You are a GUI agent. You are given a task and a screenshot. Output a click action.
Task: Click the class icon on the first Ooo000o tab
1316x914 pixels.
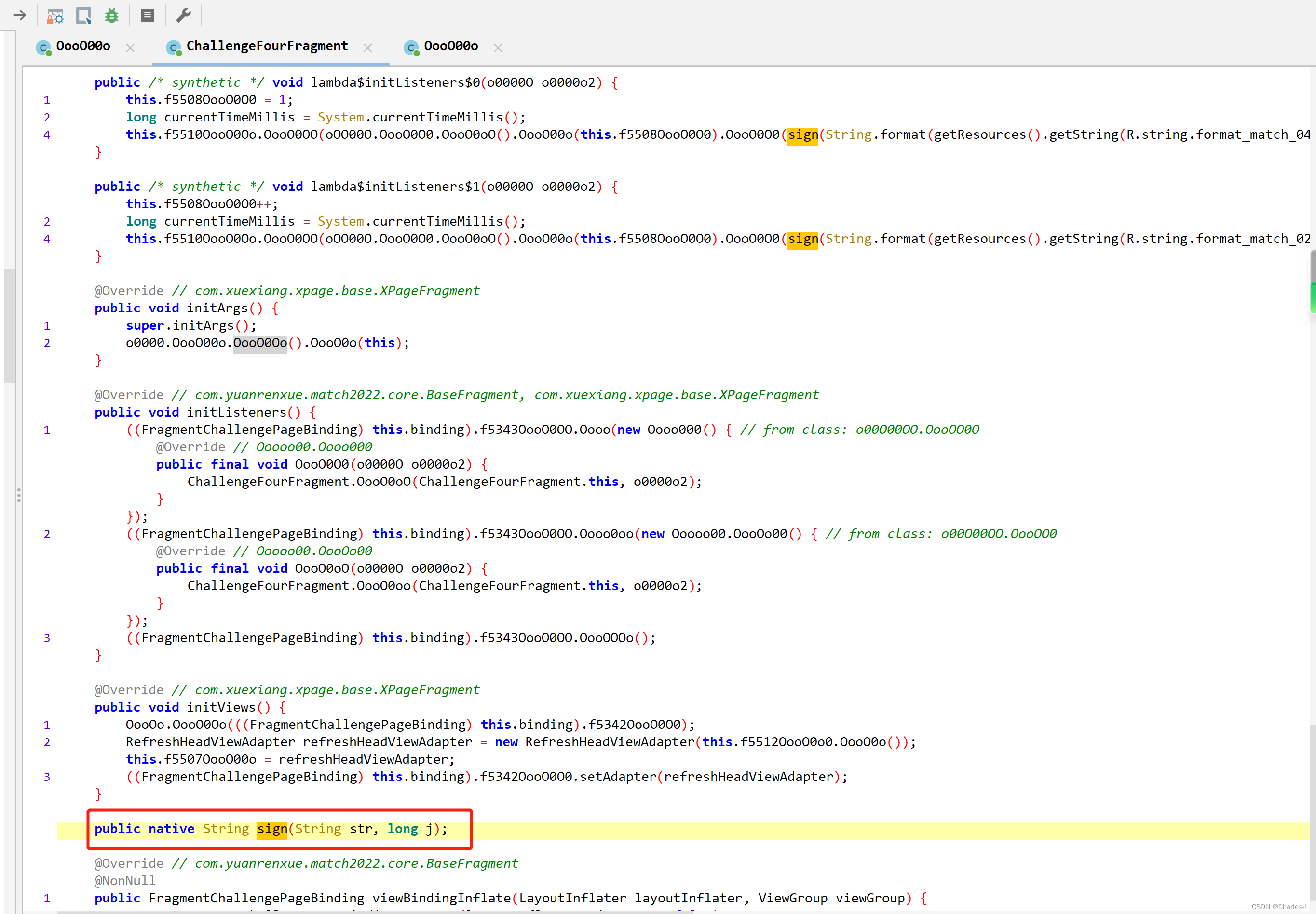45,48
